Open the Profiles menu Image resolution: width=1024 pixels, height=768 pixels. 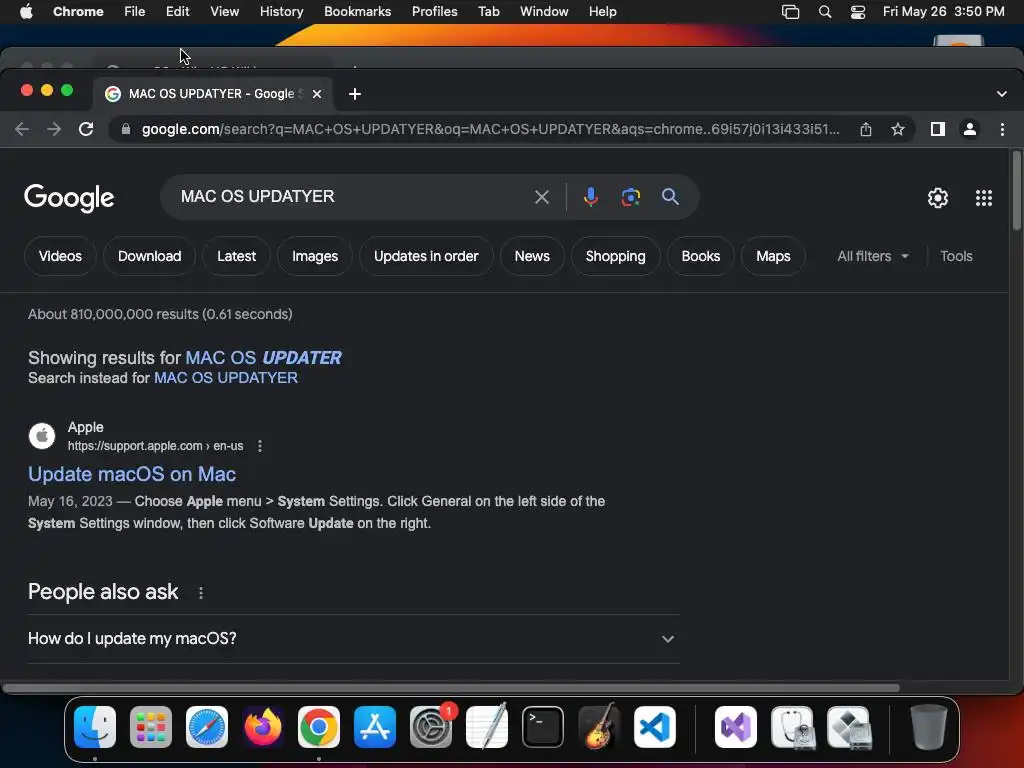(434, 11)
